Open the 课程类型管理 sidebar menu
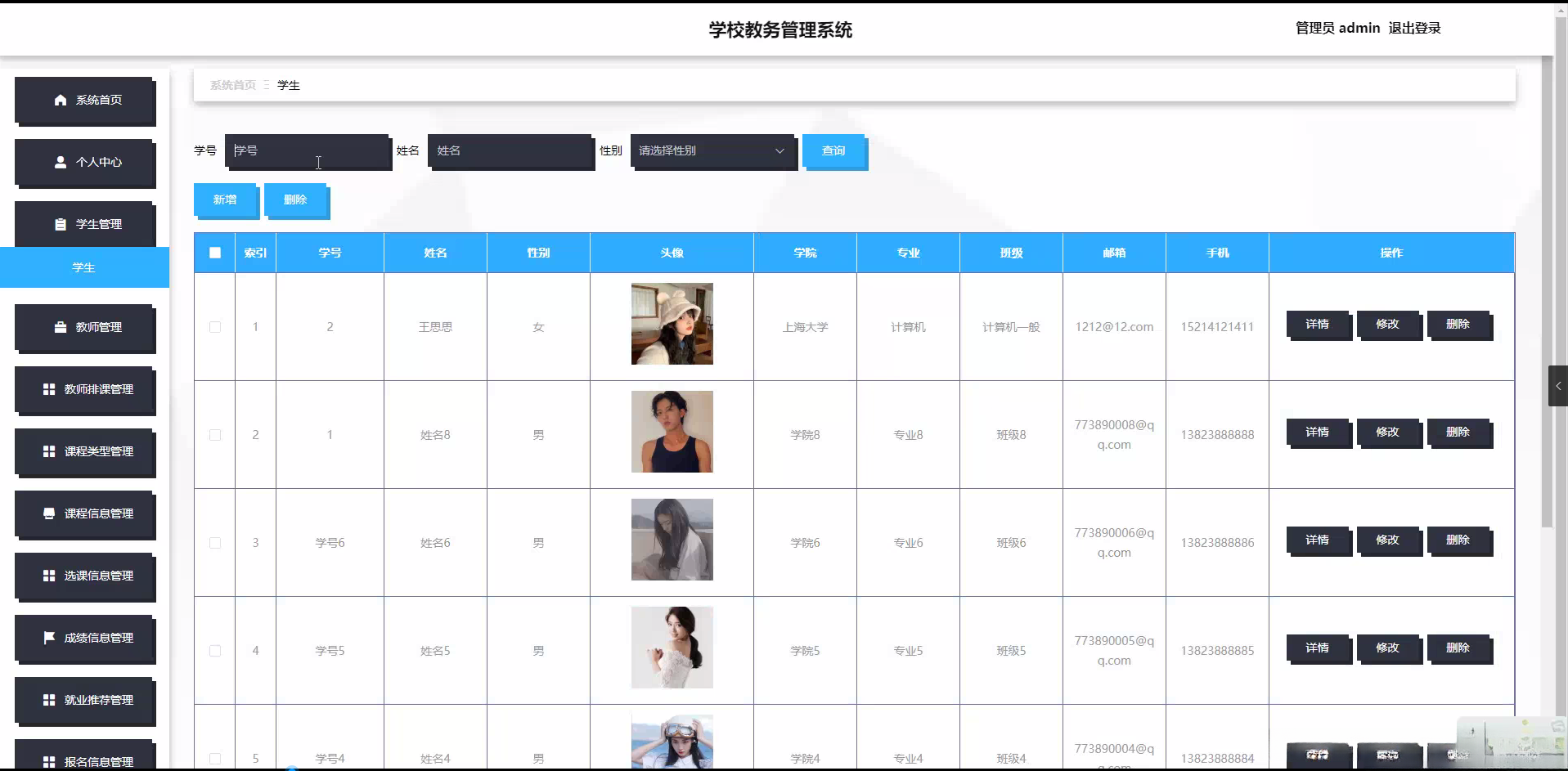The width and height of the screenshot is (1568, 771). pos(84,451)
